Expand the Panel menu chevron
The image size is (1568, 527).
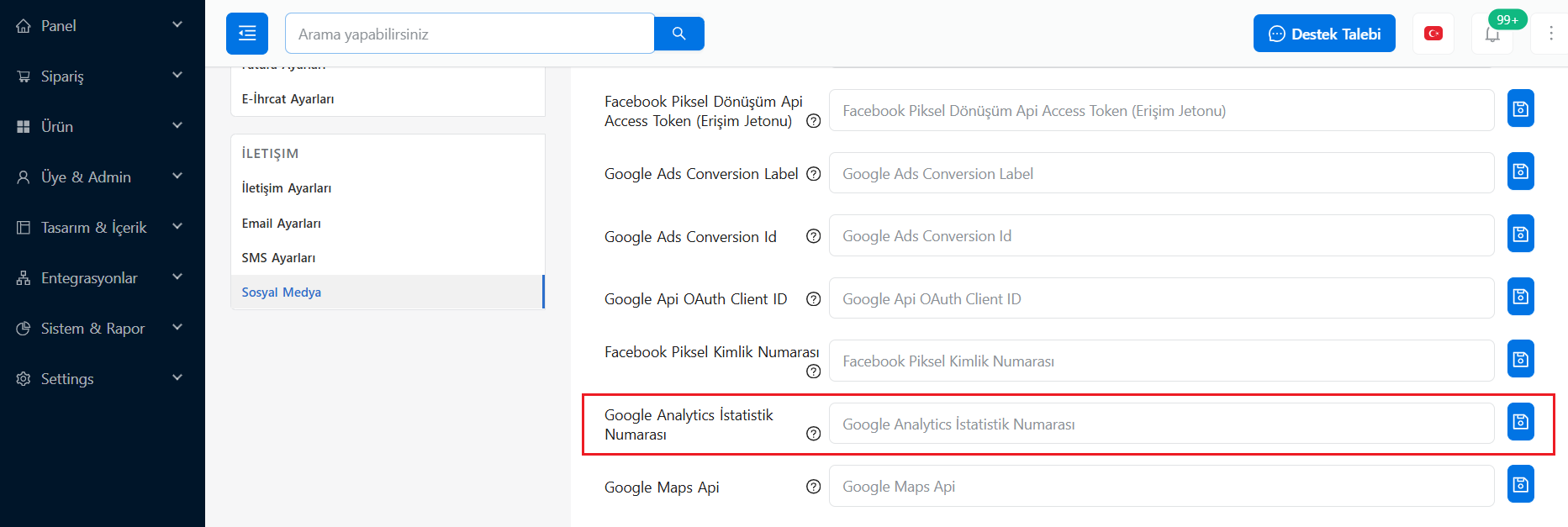(x=177, y=24)
